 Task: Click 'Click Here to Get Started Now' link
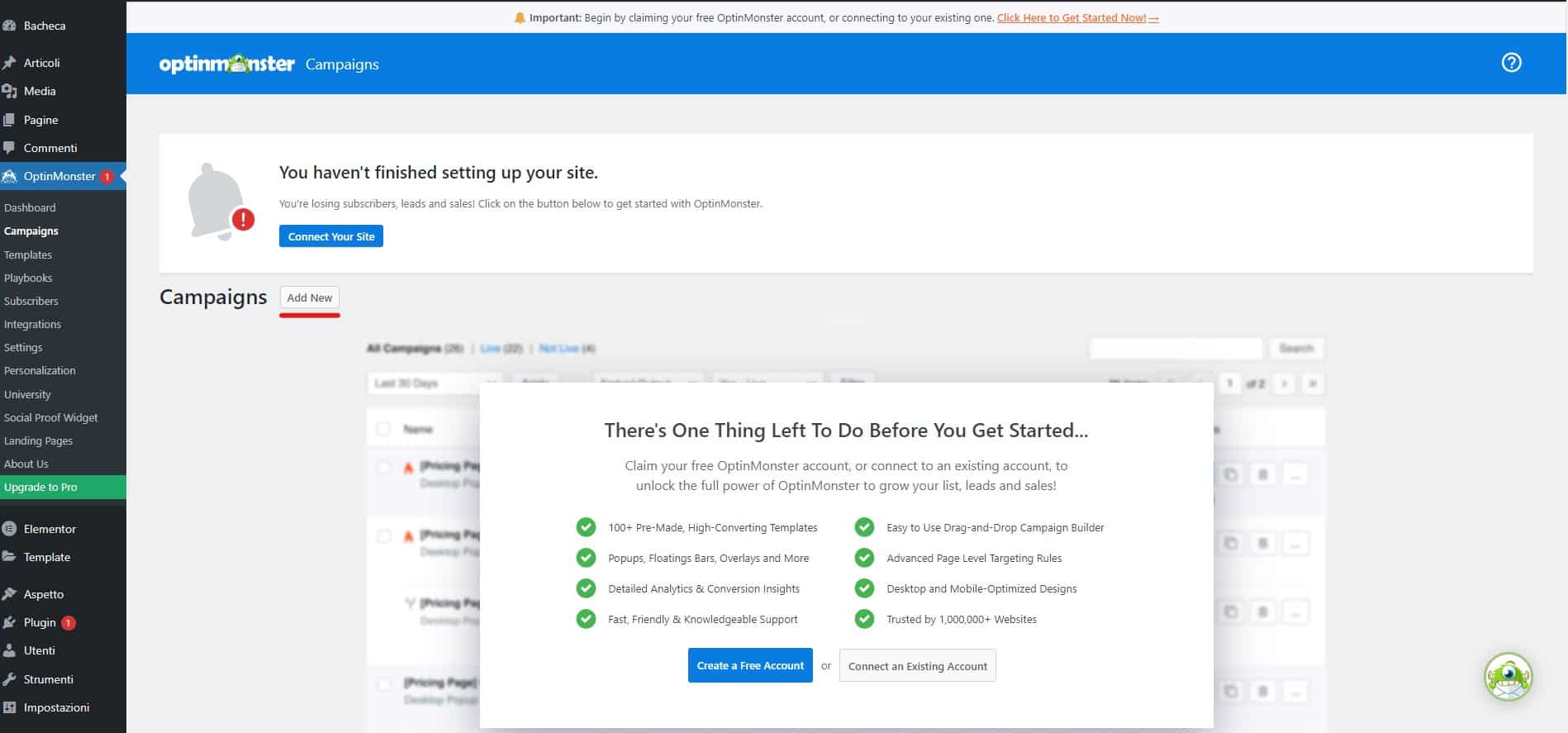1078,17
